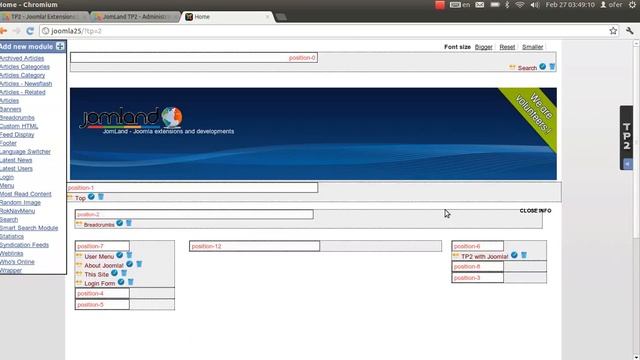Click the edit icon for Search module

542,67
